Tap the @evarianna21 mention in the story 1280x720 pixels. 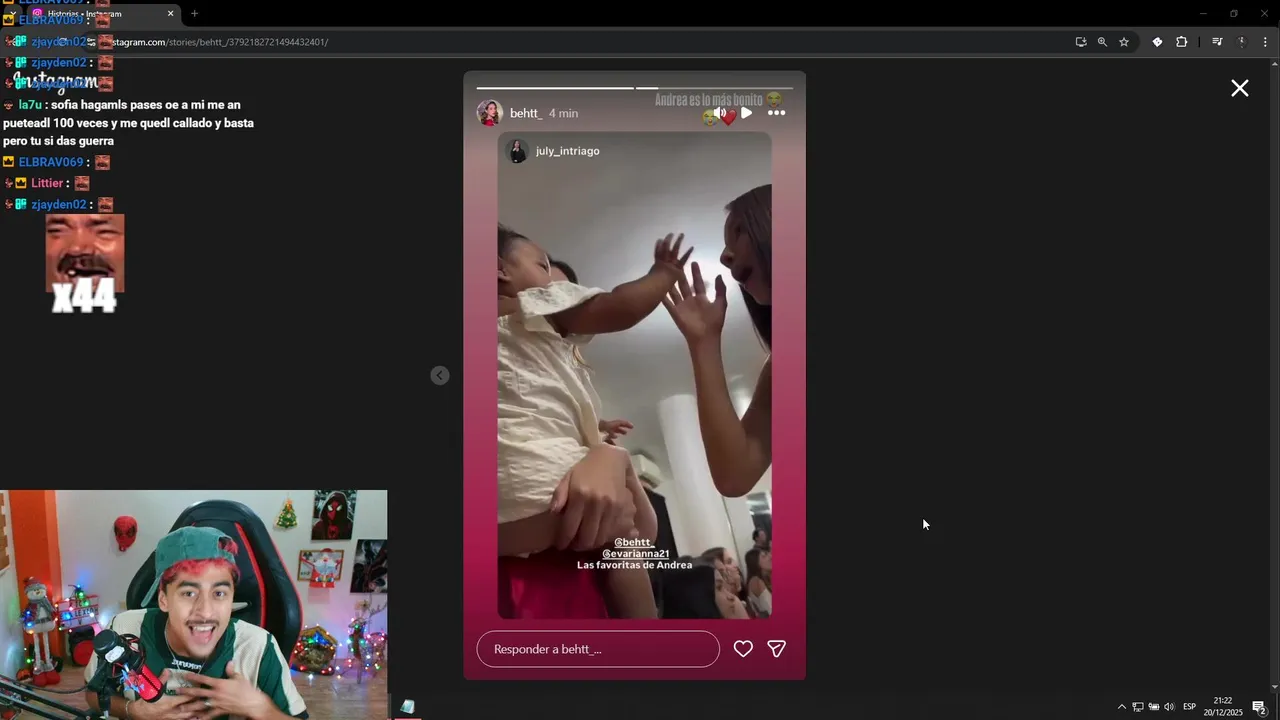tap(635, 553)
